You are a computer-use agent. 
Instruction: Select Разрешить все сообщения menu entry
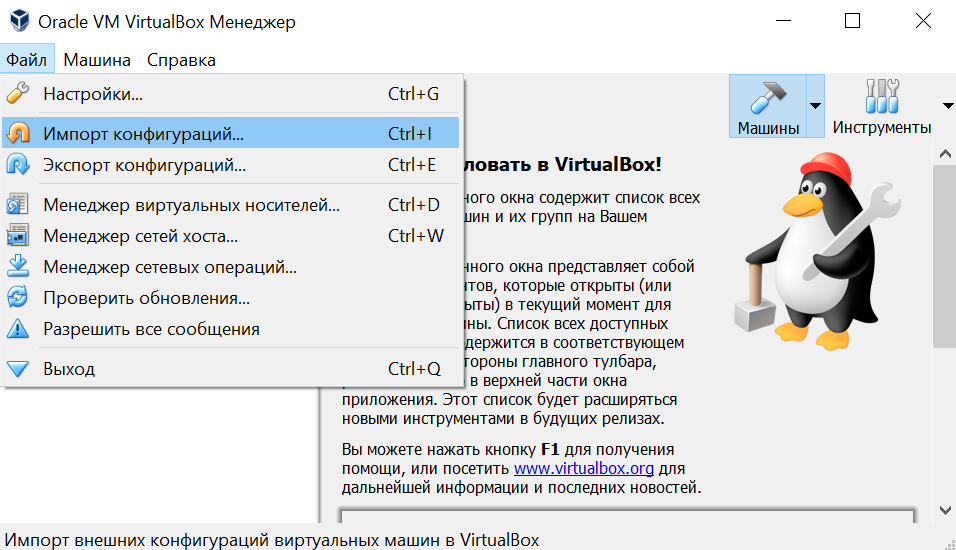(x=230, y=329)
